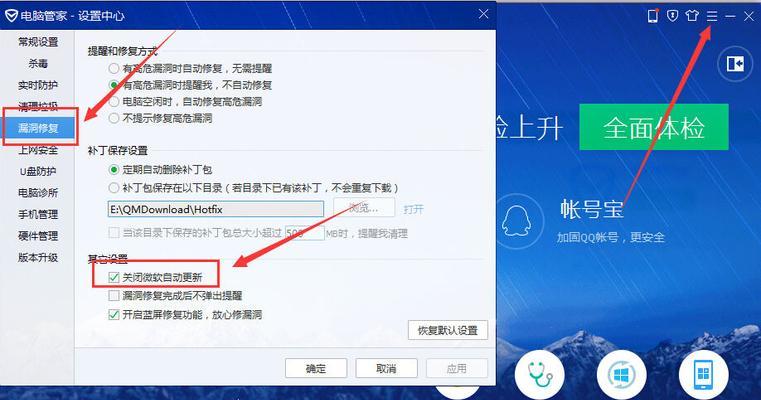The width and height of the screenshot is (761, 400).
Task: Click the 恢复默认设置 button
Action: point(447,331)
